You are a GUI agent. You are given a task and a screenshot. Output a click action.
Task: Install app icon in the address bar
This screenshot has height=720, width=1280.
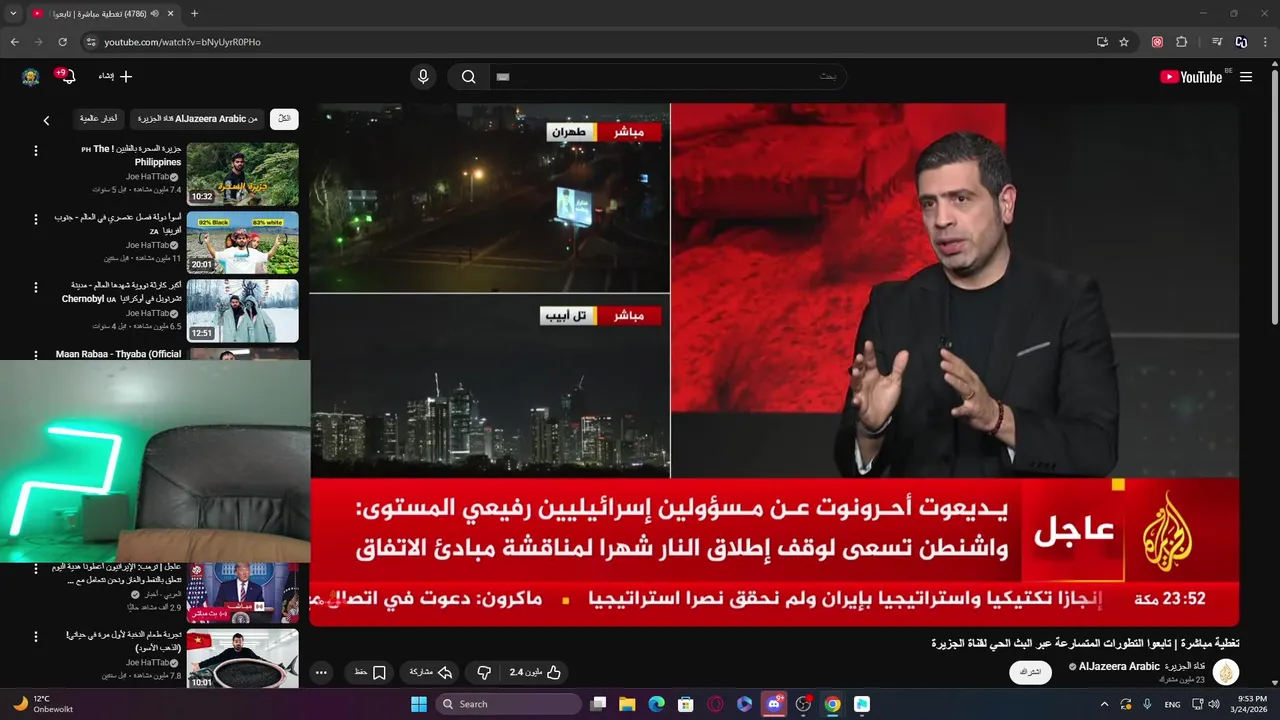(x=1102, y=42)
